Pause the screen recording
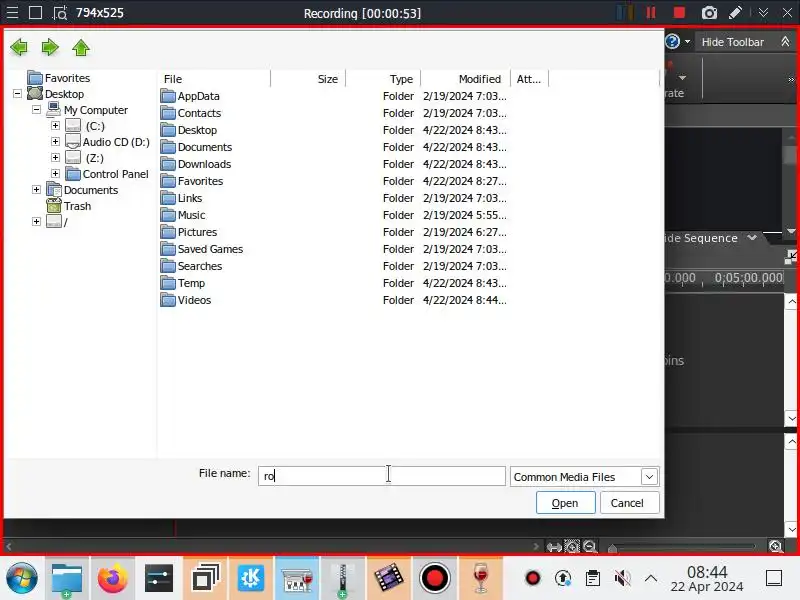Screen dimensions: 800x600 (651, 13)
